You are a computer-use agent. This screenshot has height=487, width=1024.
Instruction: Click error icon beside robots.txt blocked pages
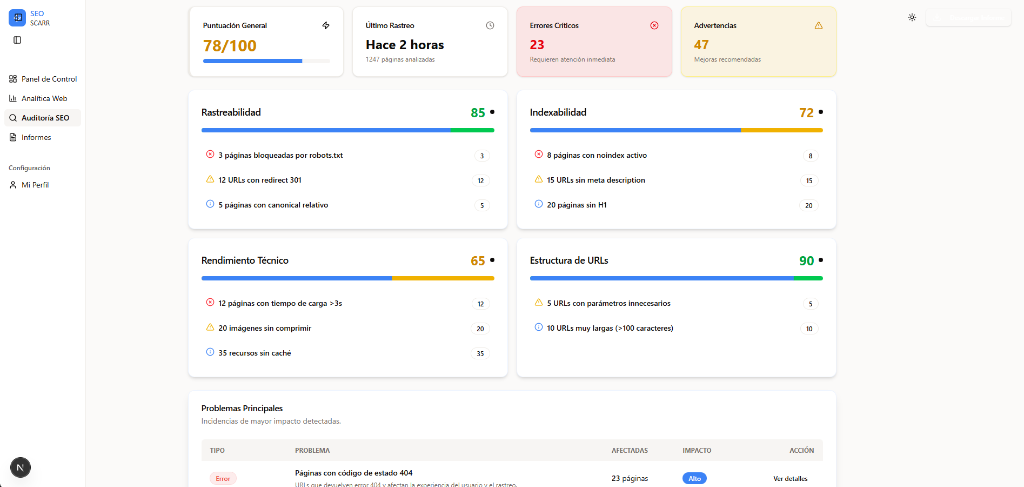point(210,155)
